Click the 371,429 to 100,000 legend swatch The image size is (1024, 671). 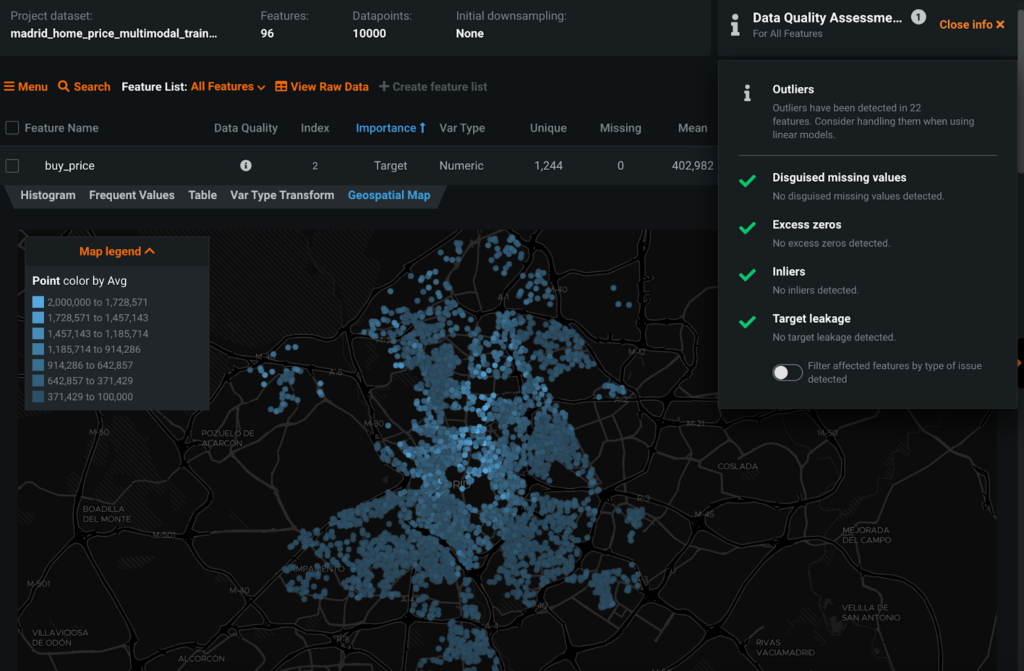(38, 397)
